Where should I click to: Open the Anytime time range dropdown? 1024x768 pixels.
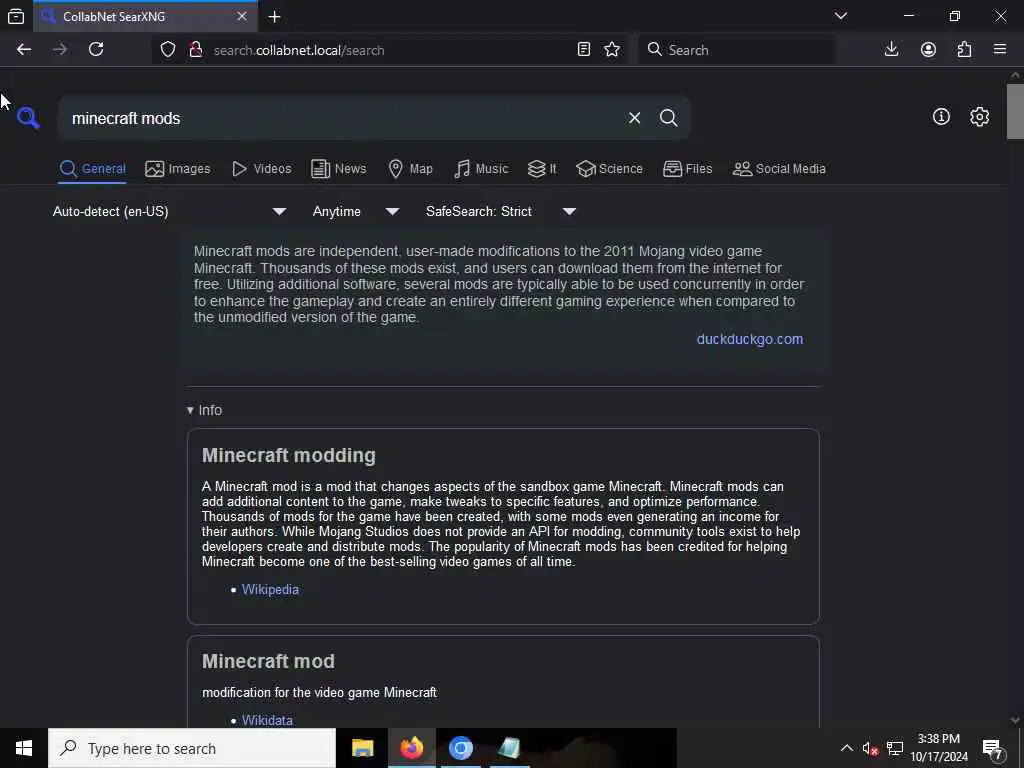point(355,212)
